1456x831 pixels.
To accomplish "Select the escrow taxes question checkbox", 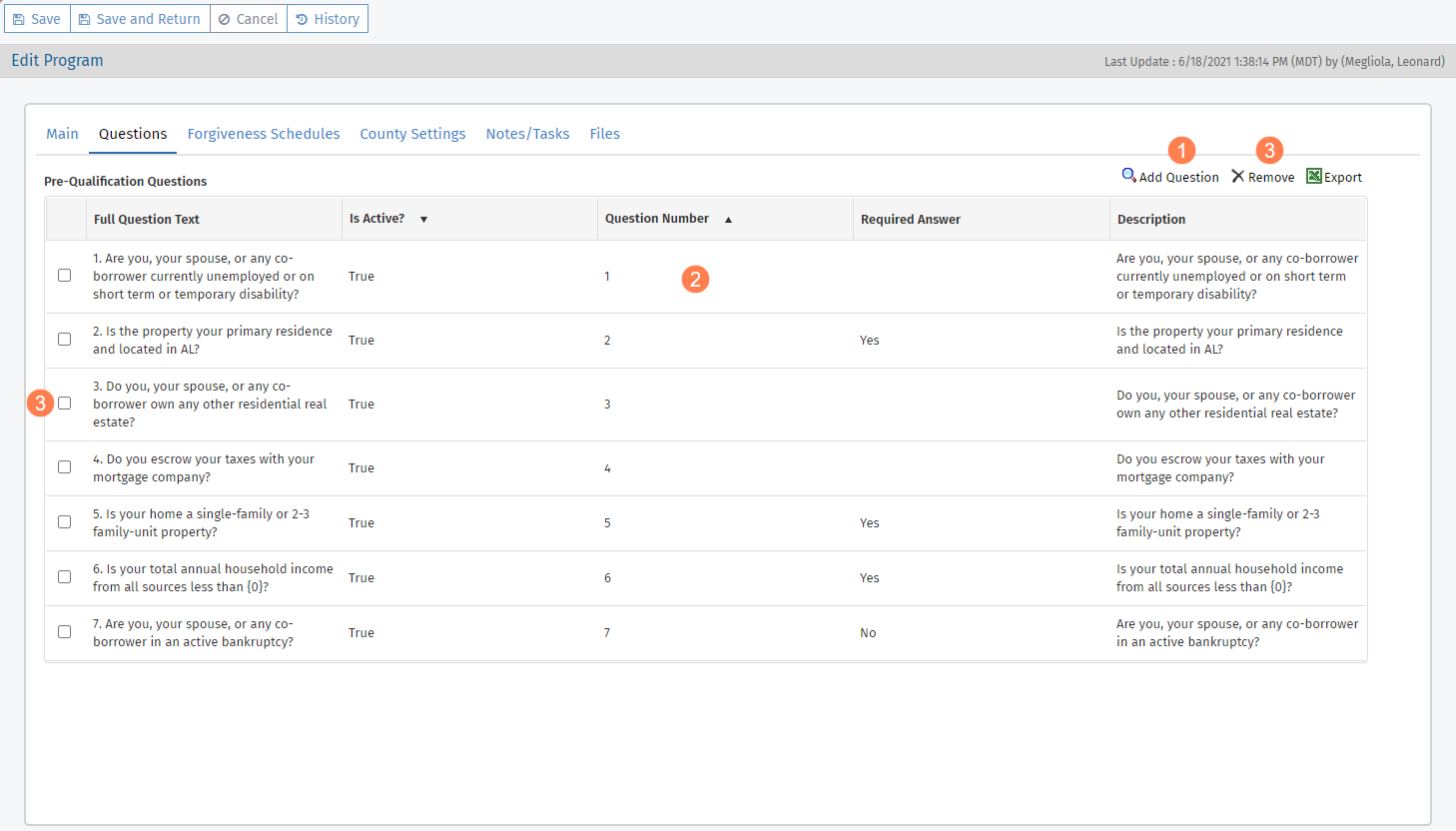I will [65, 467].
